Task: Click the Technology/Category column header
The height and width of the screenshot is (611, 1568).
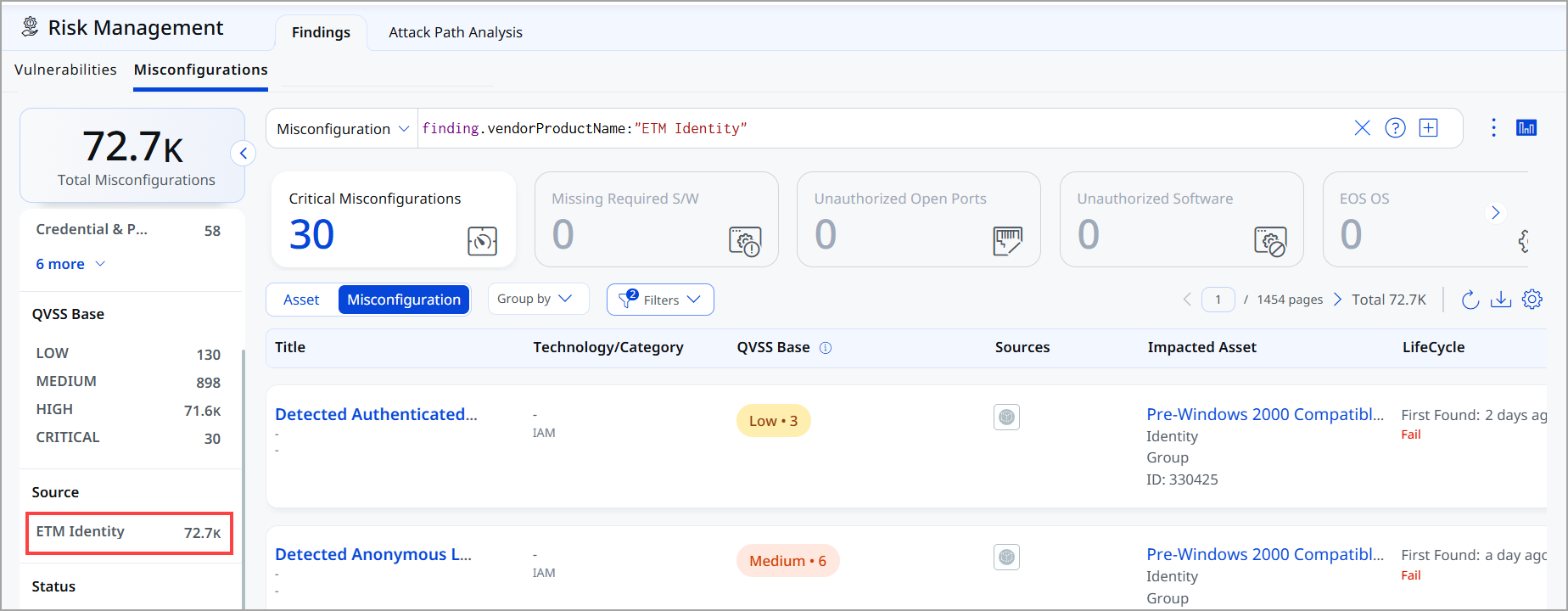Action: [x=608, y=347]
